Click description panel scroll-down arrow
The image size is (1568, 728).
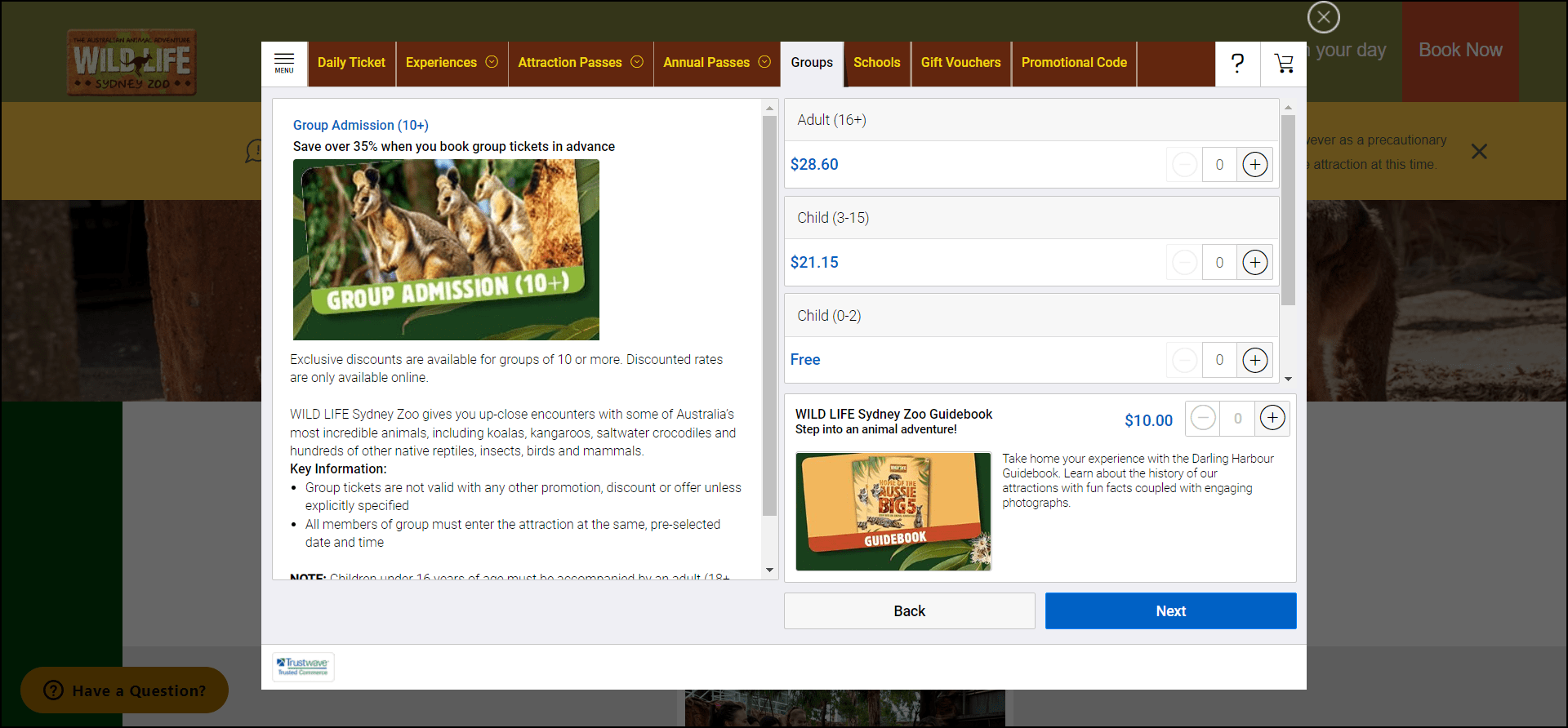point(769,570)
